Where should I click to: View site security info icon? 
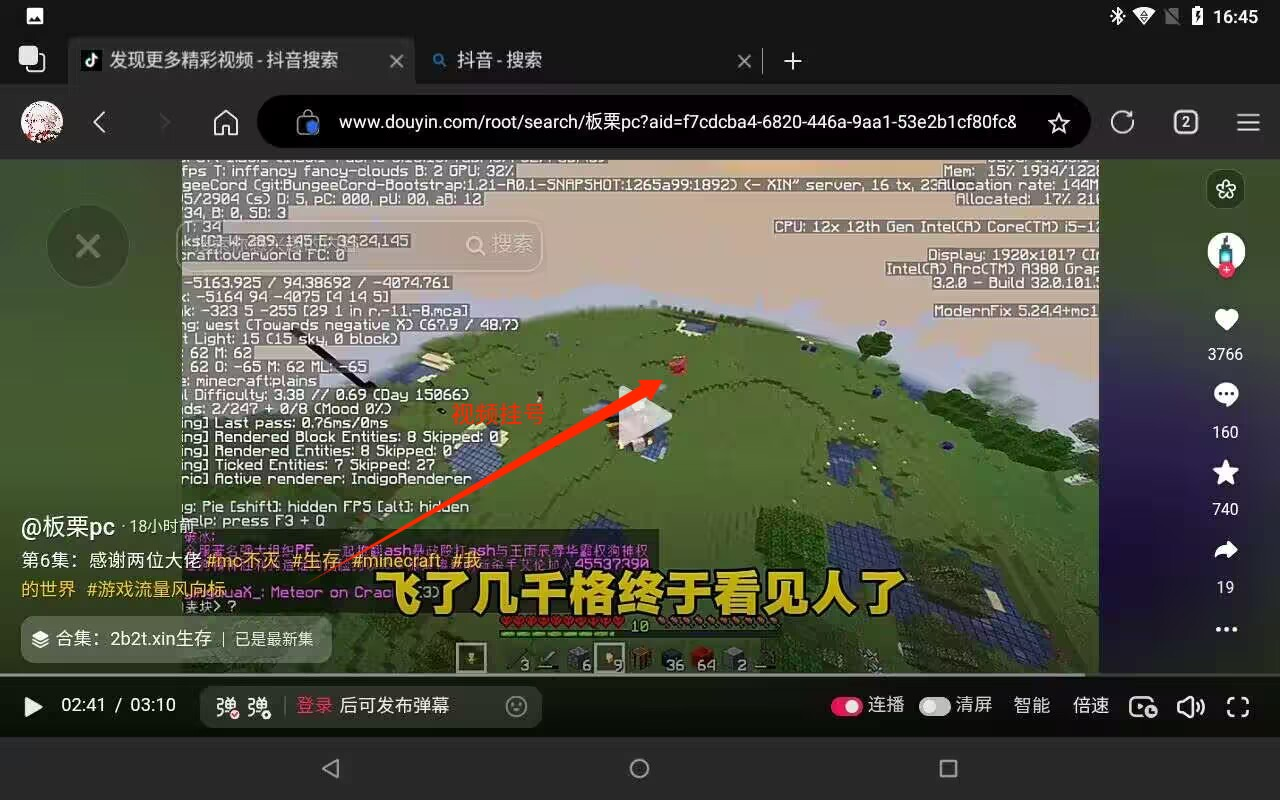(308, 122)
